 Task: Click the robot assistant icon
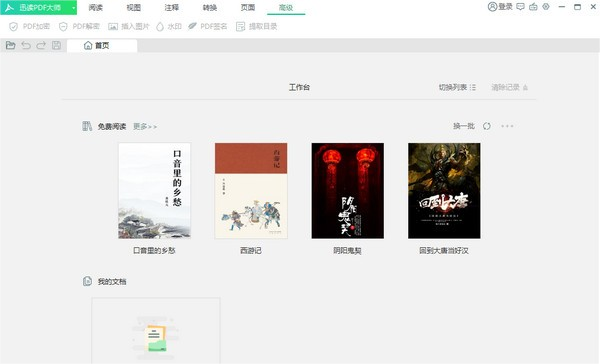pos(533,7)
